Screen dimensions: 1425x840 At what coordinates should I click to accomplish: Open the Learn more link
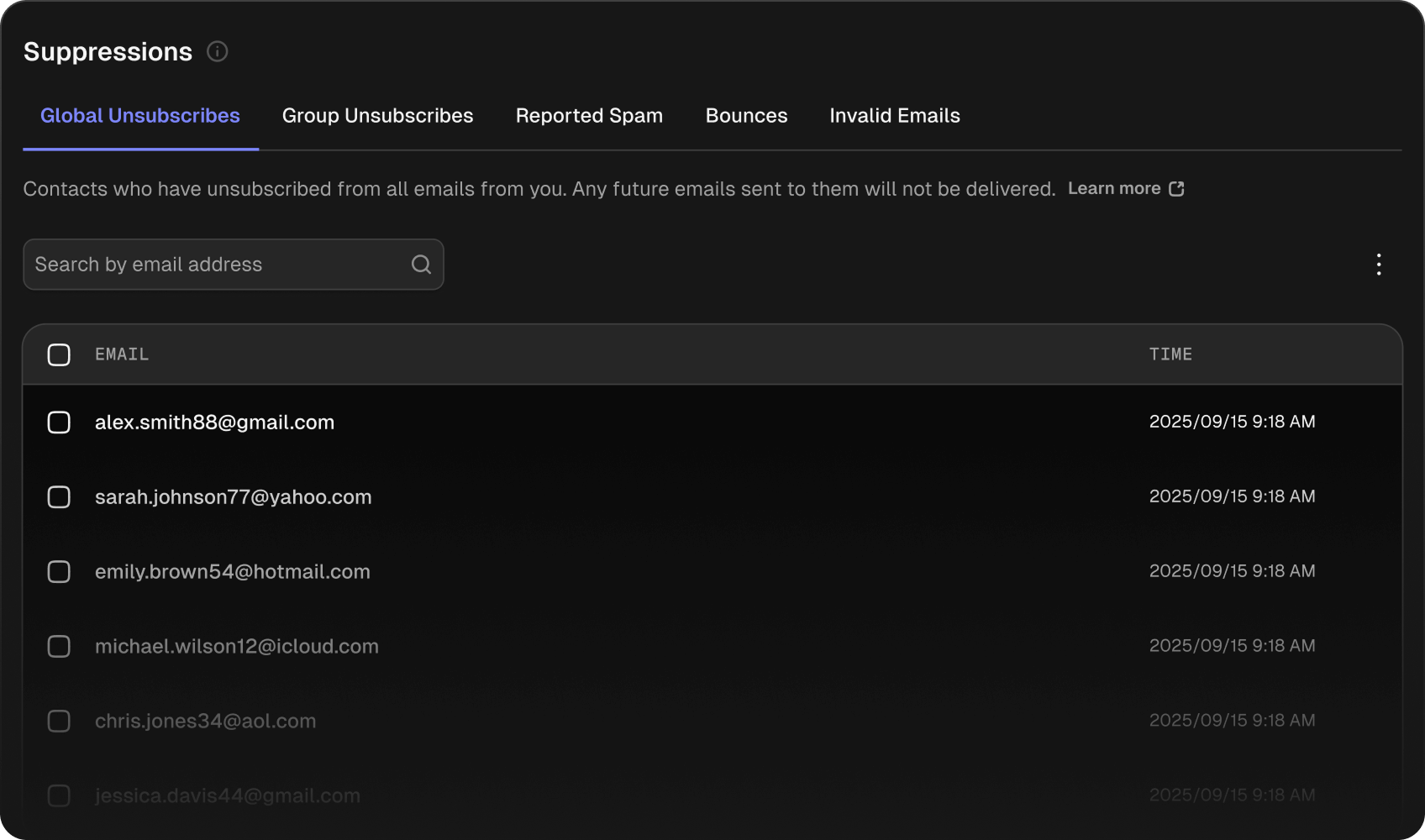pos(1114,189)
